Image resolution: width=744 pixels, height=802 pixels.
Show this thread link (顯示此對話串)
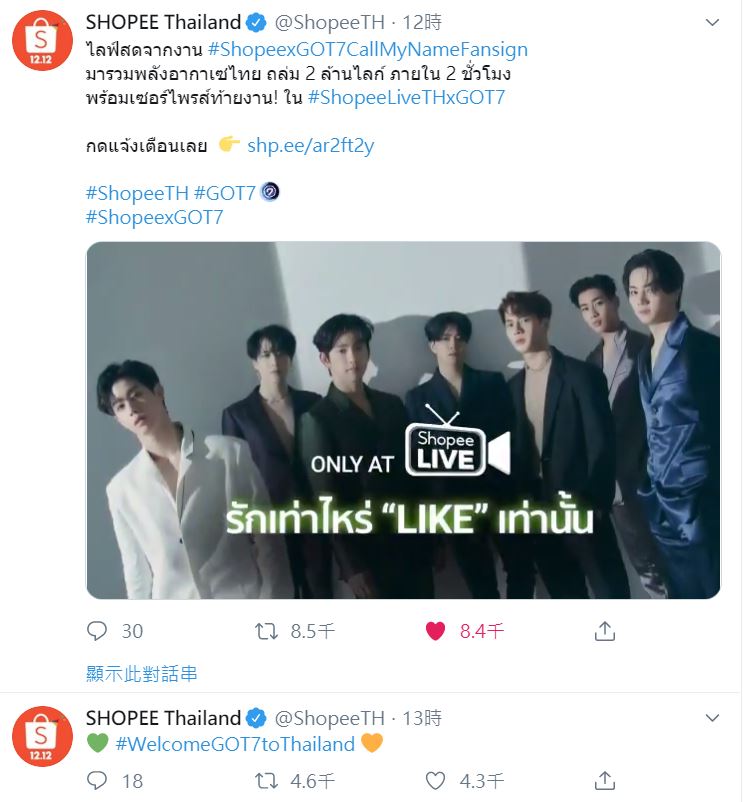point(142,674)
